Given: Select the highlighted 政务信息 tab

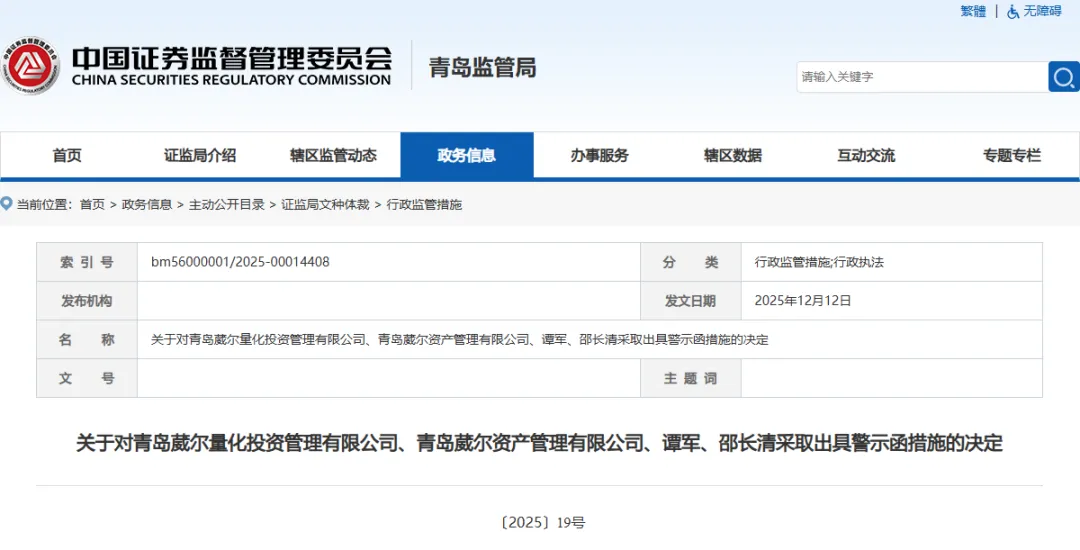Looking at the screenshot, I should pyautogui.click(x=467, y=155).
